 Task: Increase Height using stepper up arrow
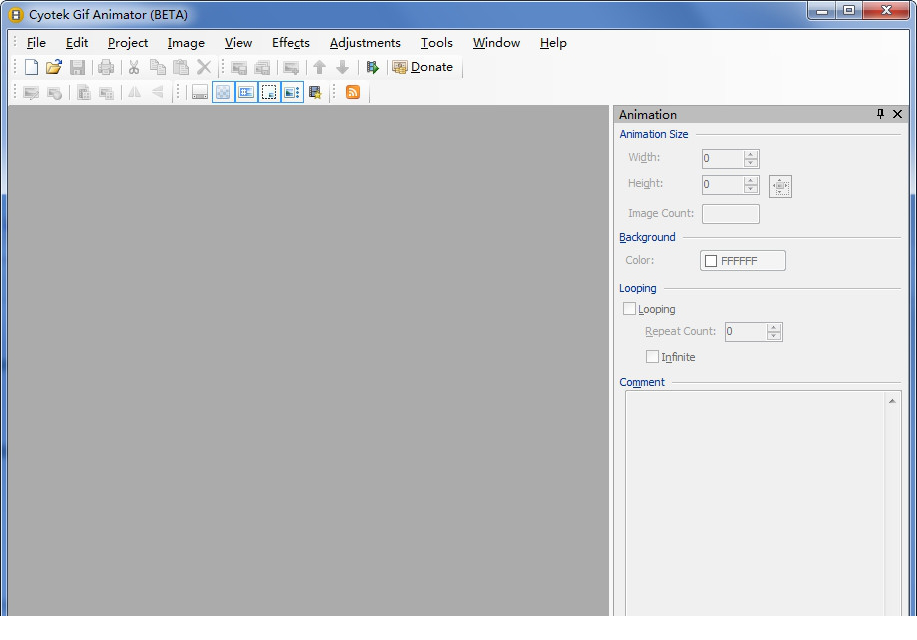pyautogui.click(x=751, y=180)
